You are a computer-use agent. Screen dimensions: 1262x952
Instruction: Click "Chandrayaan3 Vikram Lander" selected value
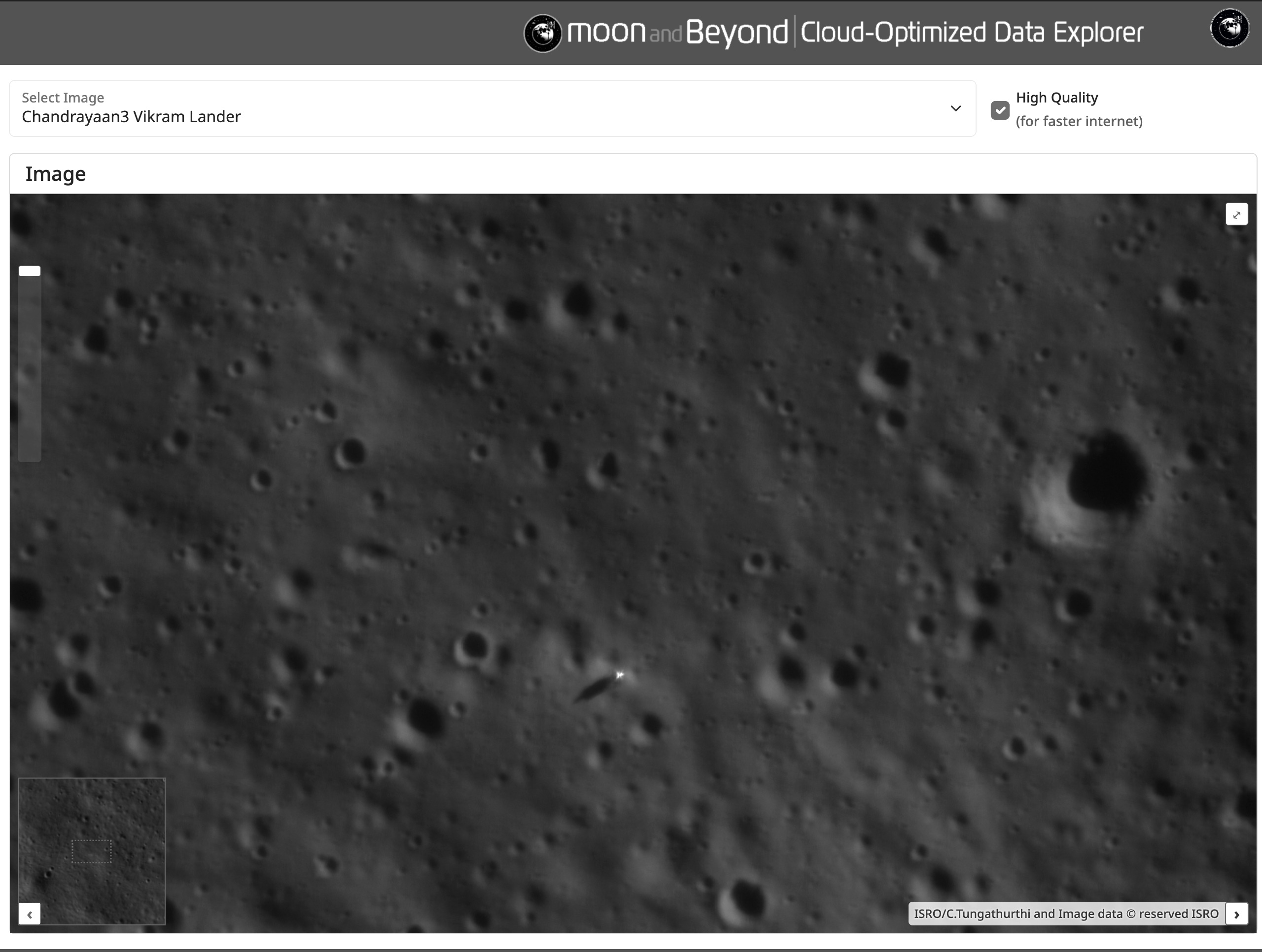pyautogui.click(x=131, y=117)
